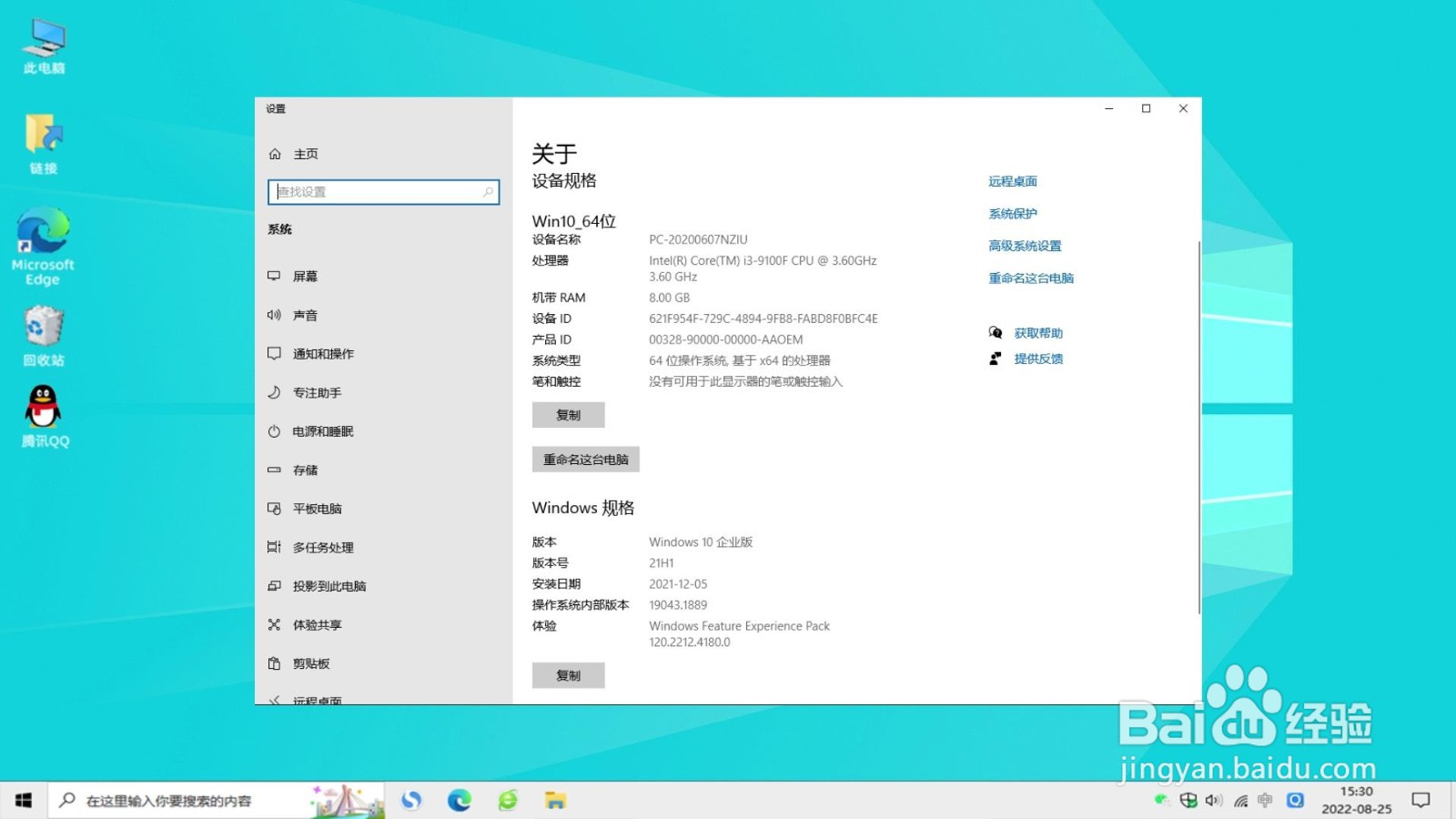1456x819 pixels.
Task: Open the Windows Start button
Action: [24, 801]
